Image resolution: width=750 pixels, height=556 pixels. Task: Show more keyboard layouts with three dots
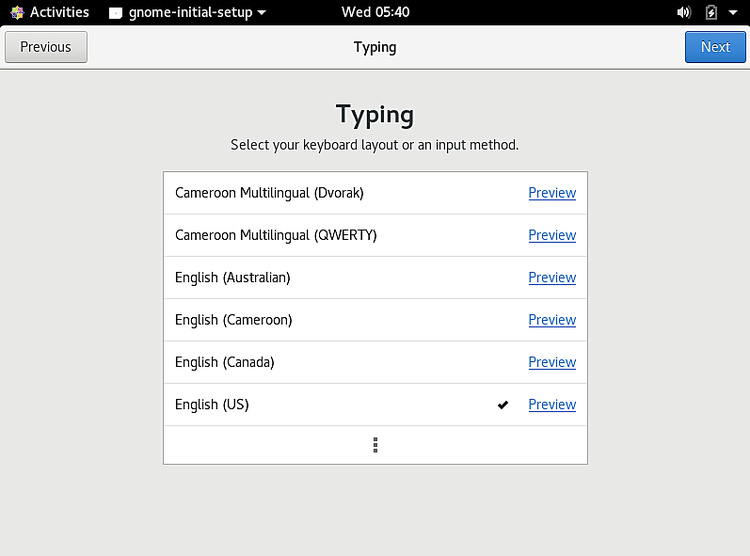[375, 445]
